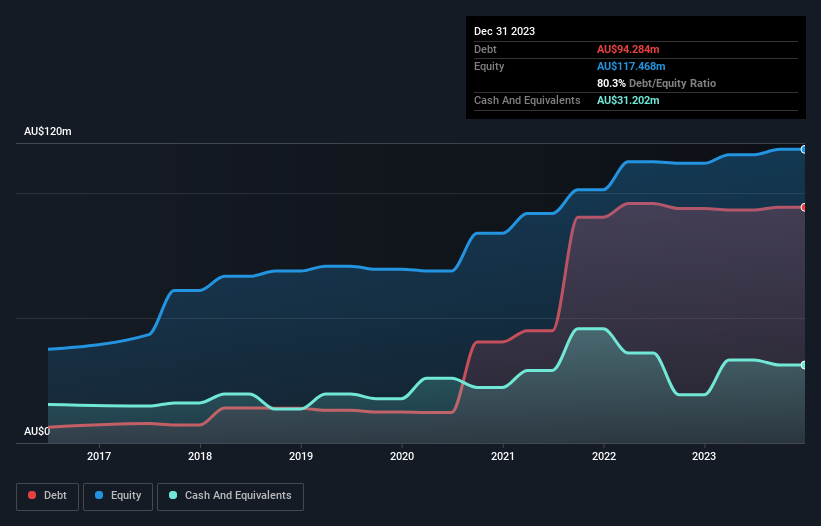
Task: Click the teal Cash And Equivalents legend dot
Action: [173, 495]
